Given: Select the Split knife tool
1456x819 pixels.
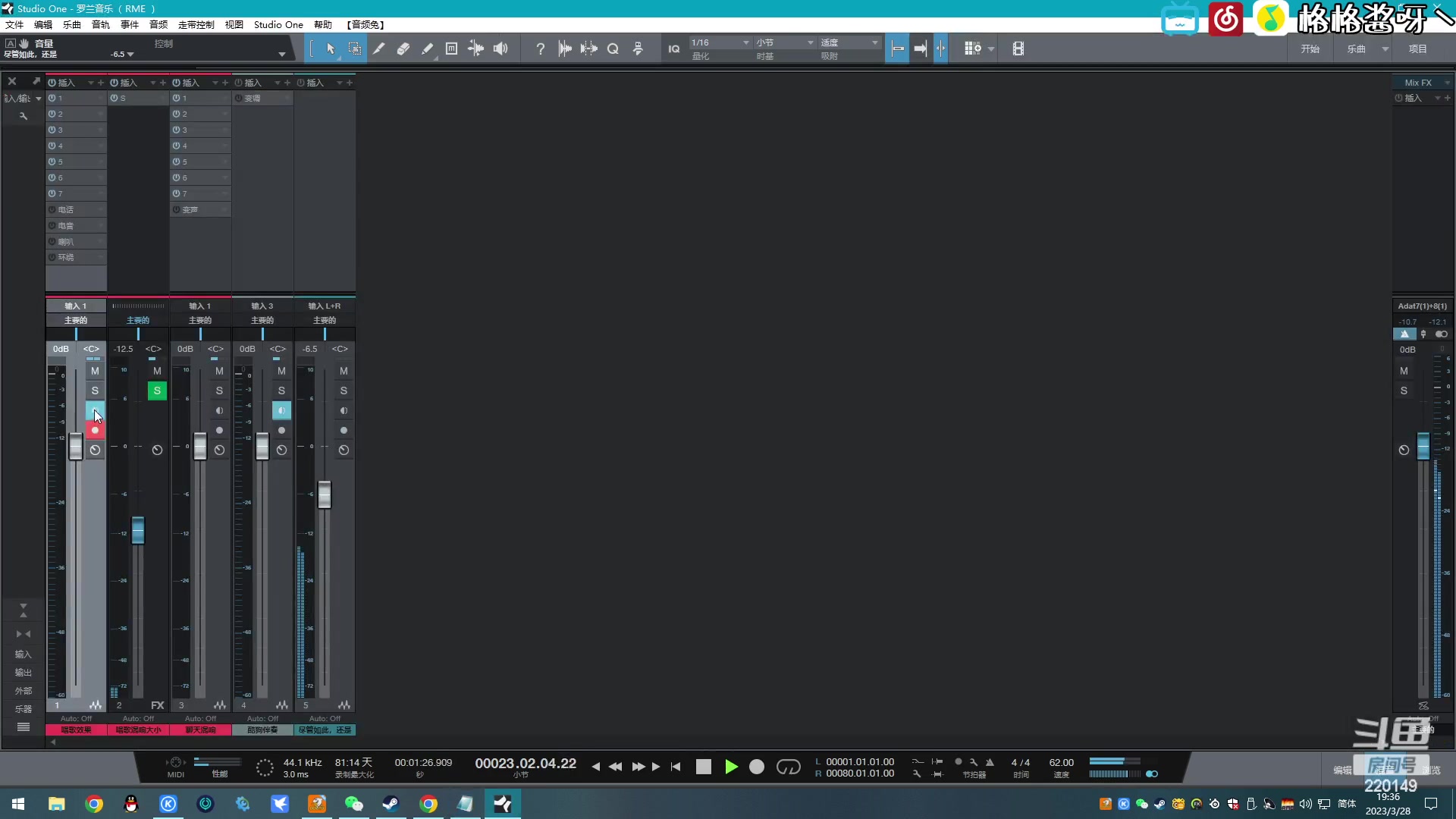Looking at the screenshot, I should point(378,49).
